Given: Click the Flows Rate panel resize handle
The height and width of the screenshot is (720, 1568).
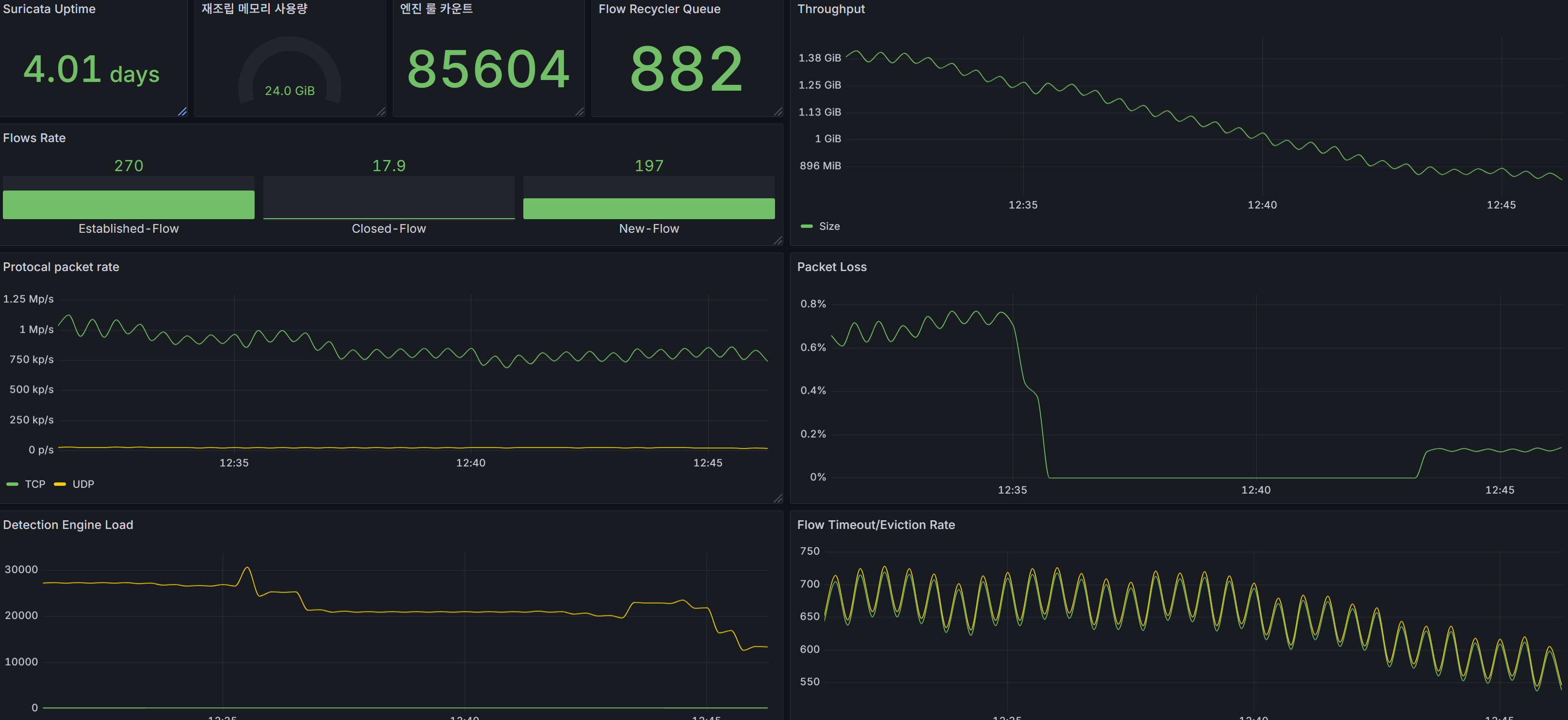Looking at the screenshot, I should (777, 240).
